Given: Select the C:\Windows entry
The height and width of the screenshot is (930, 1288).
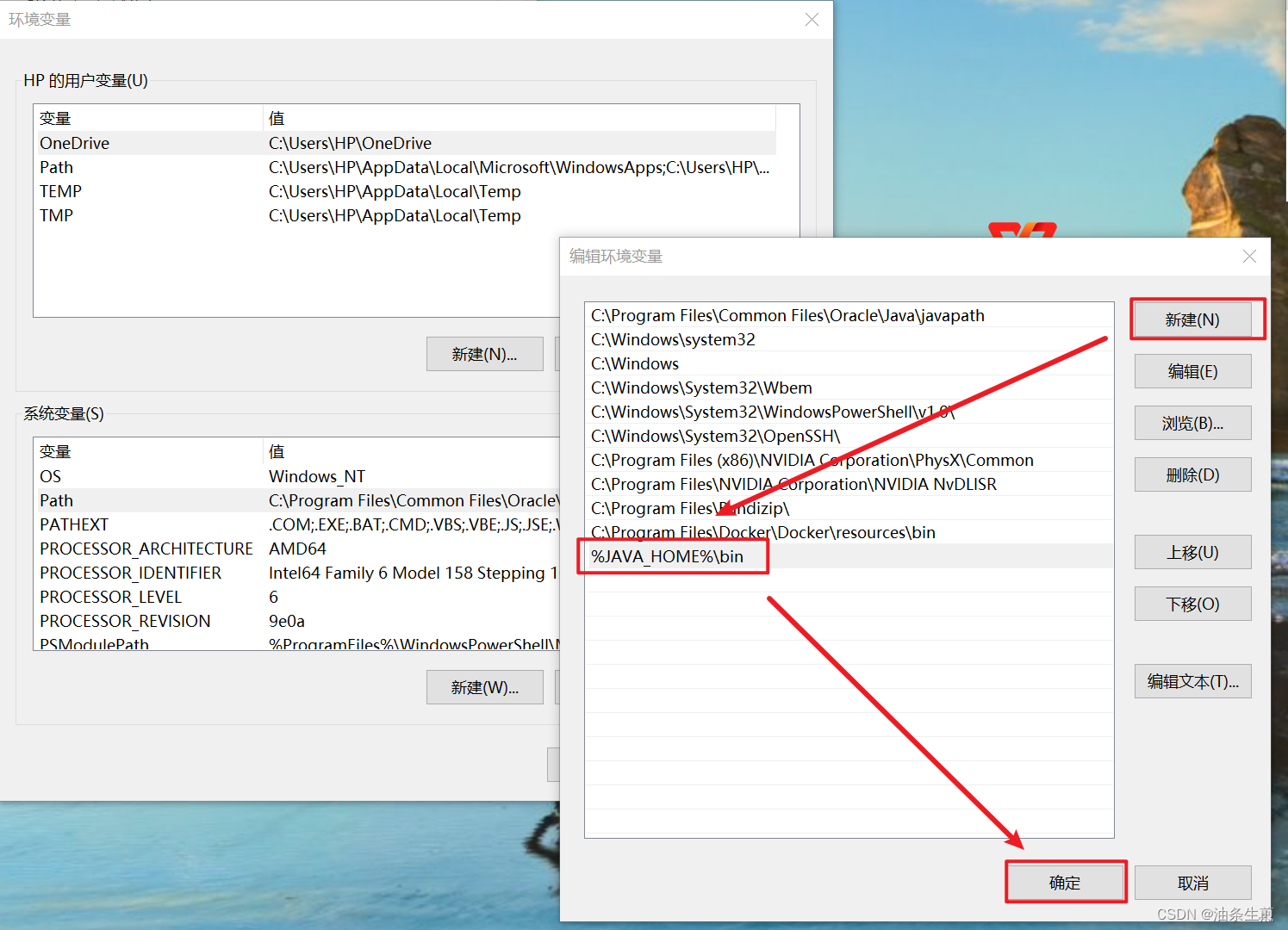Looking at the screenshot, I should coord(849,363).
